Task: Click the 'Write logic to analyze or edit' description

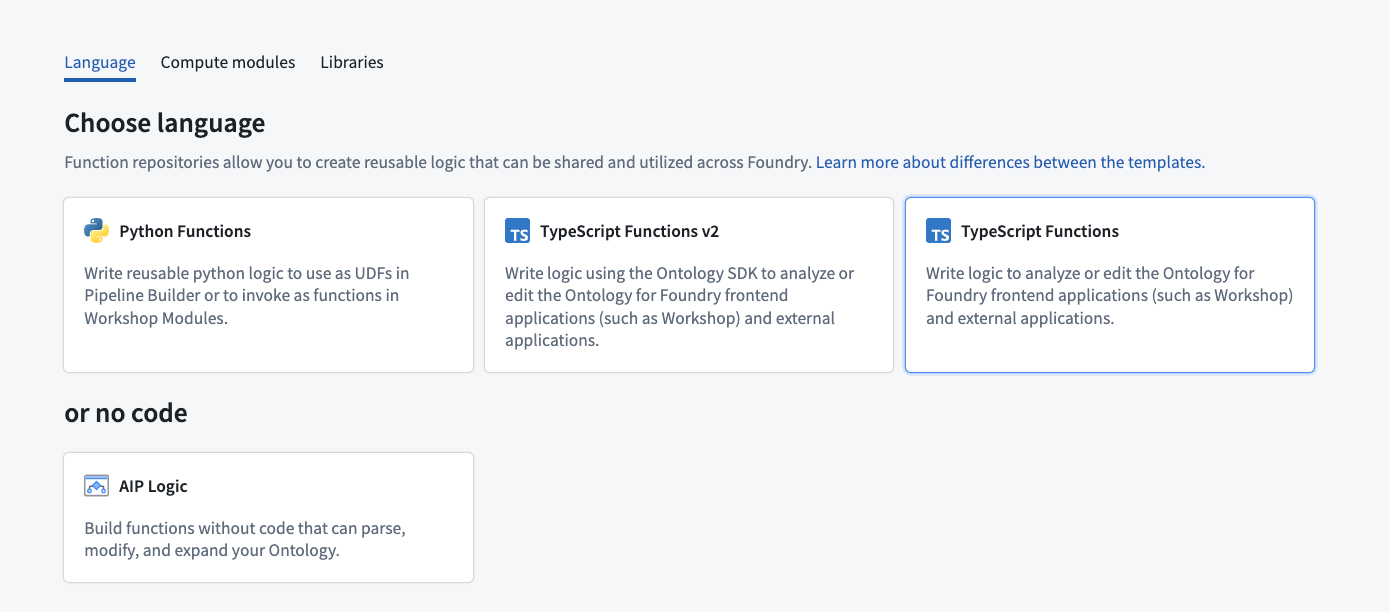Action: (1110, 295)
